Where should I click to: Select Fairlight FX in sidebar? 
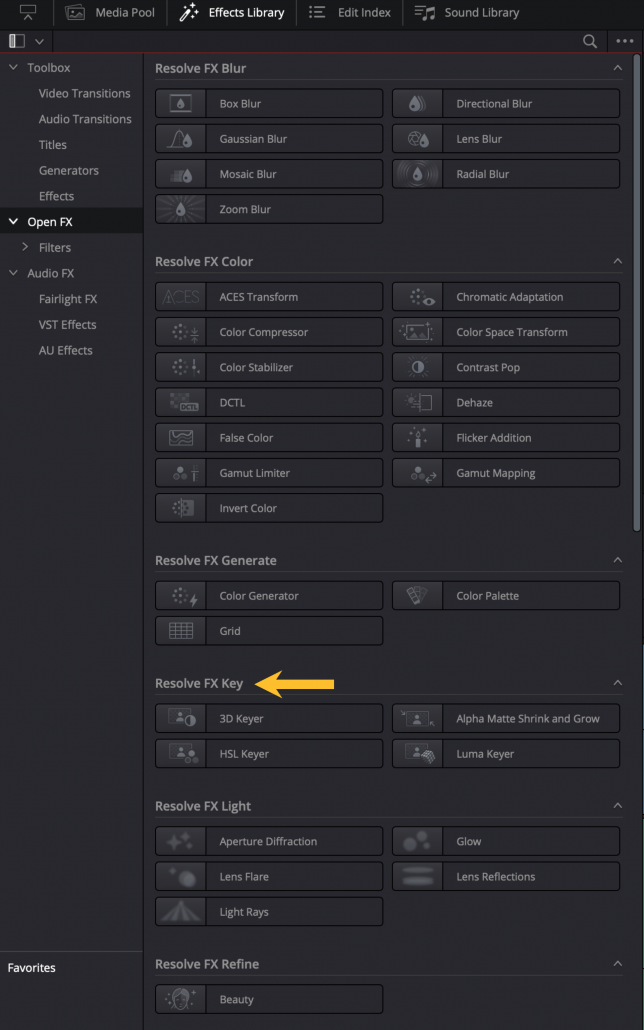pyautogui.click(x=68, y=299)
